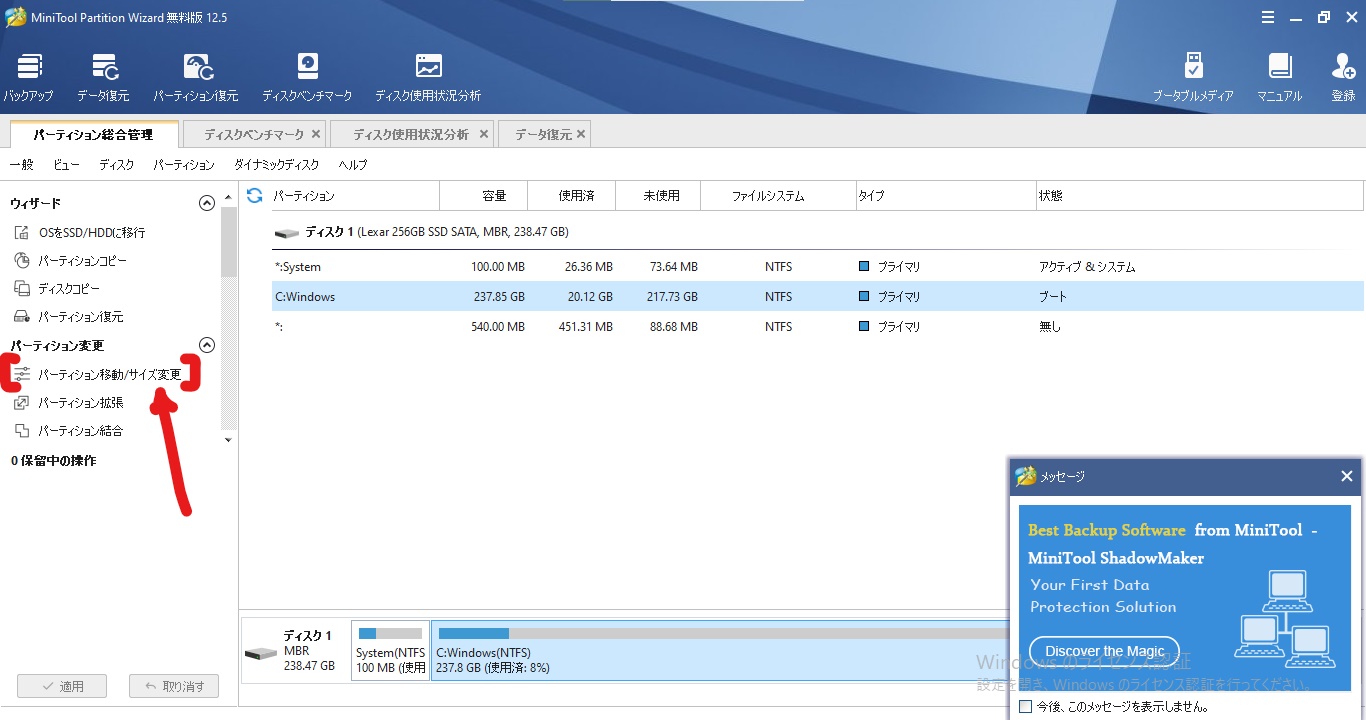Close the ディスクベンチマーク tab
This screenshot has height=720, width=1366.
pos(316,133)
